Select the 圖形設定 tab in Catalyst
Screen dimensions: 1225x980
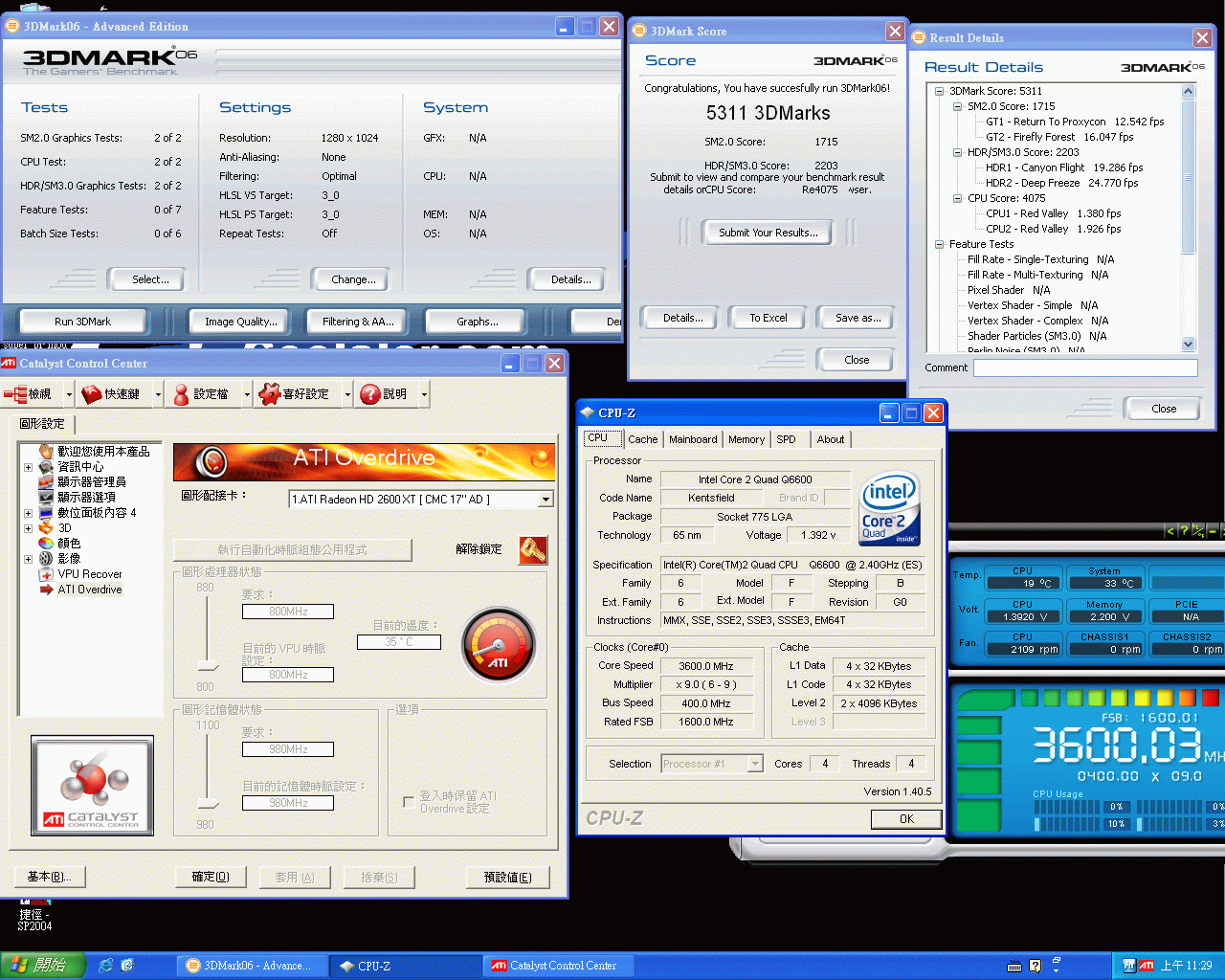[42, 423]
